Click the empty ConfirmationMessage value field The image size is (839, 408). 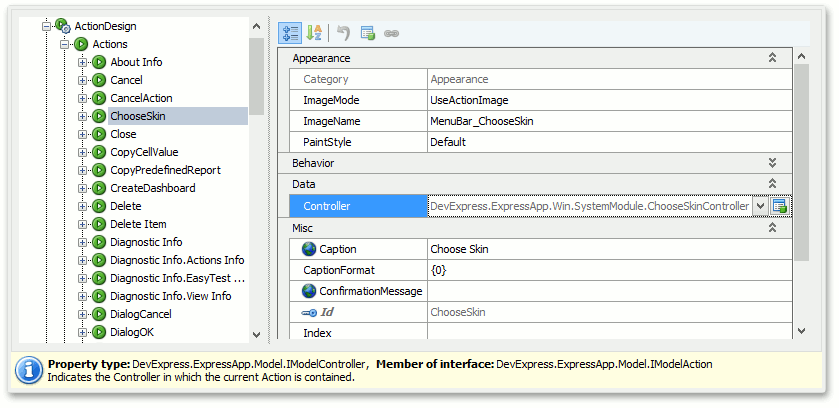609,291
